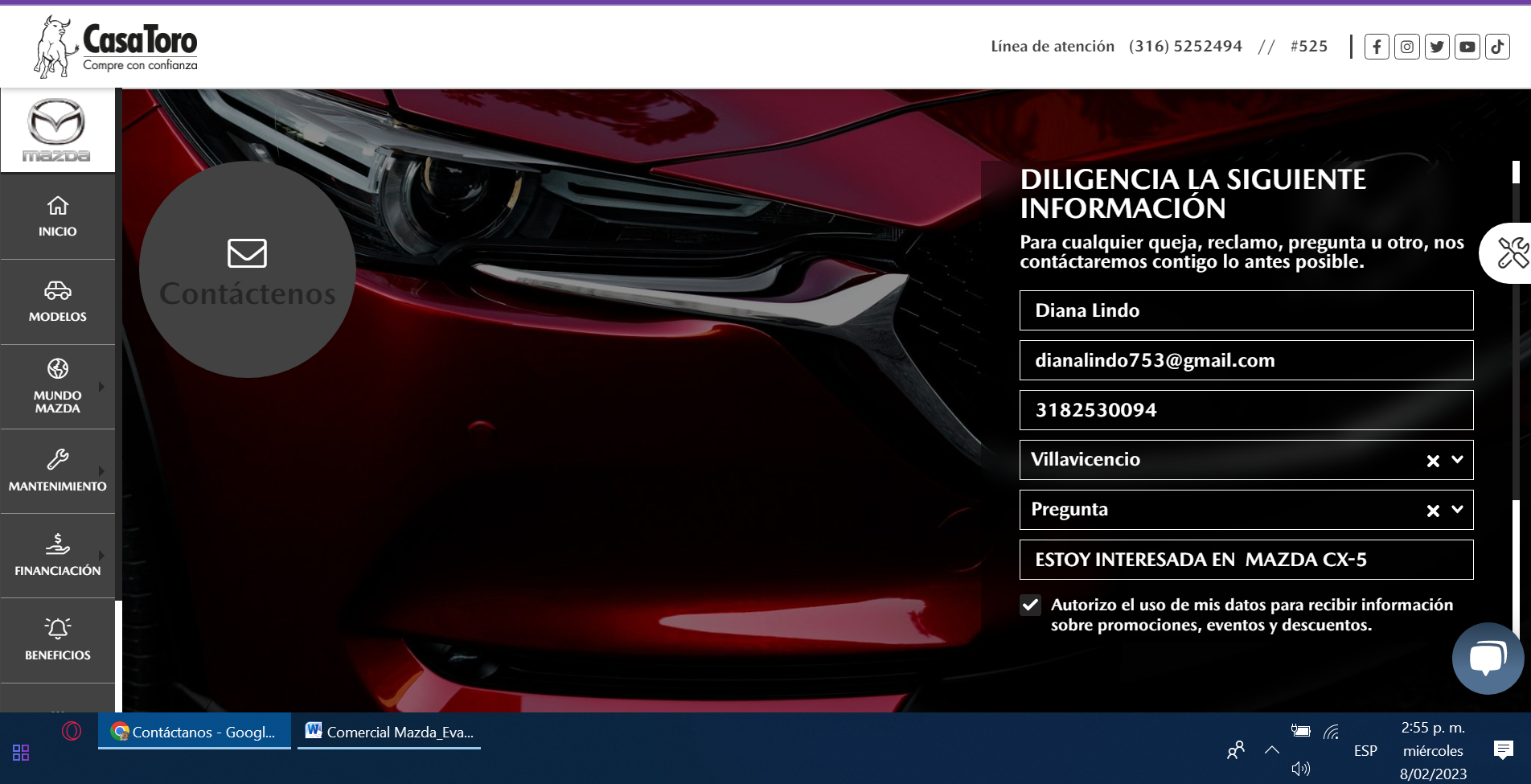Expand Mantenimiento submenu arrow
This screenshot has height=784, width=1531.
pyautogui.click(x=102, y=471)
